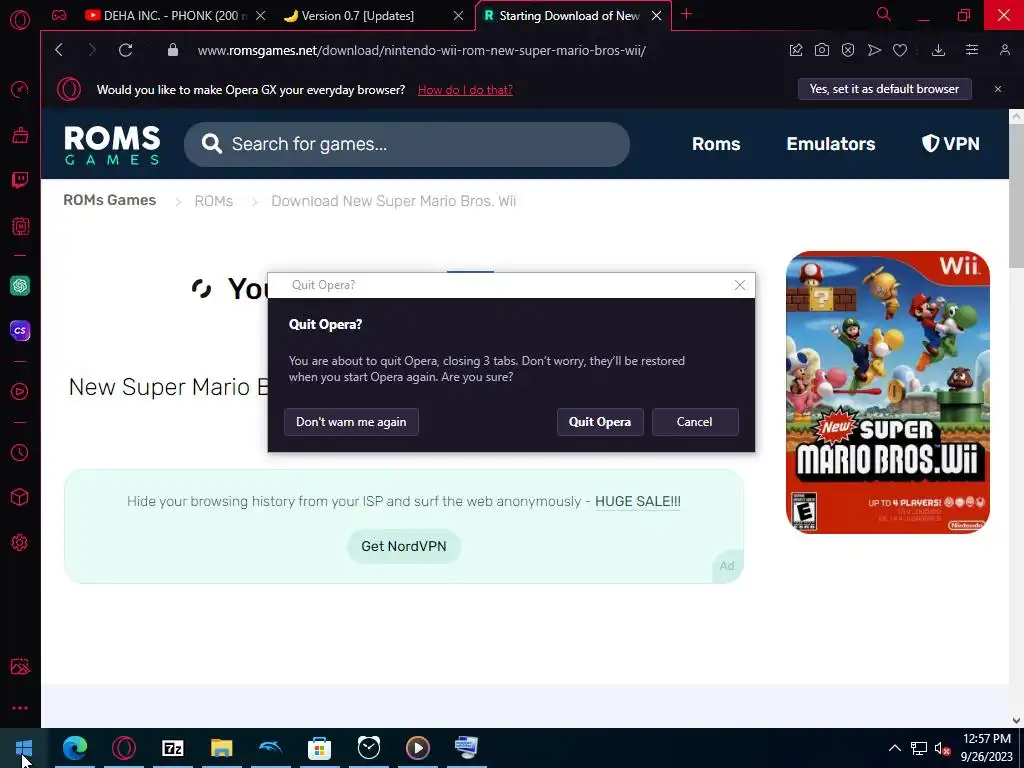Click the Get NordVPN button

[x=404, y=547]
